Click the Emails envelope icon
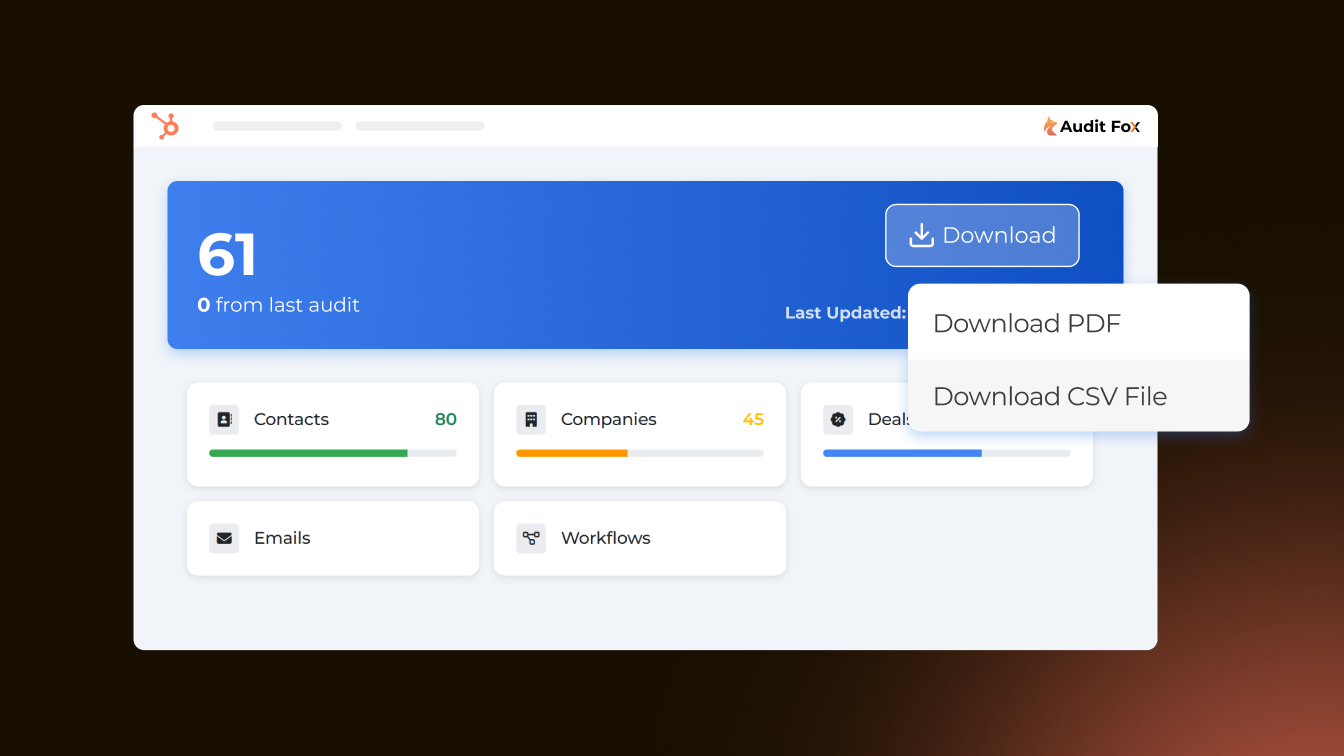This screenshot has height=756, width=1344. pyautogui.click(x=224, y=538)
